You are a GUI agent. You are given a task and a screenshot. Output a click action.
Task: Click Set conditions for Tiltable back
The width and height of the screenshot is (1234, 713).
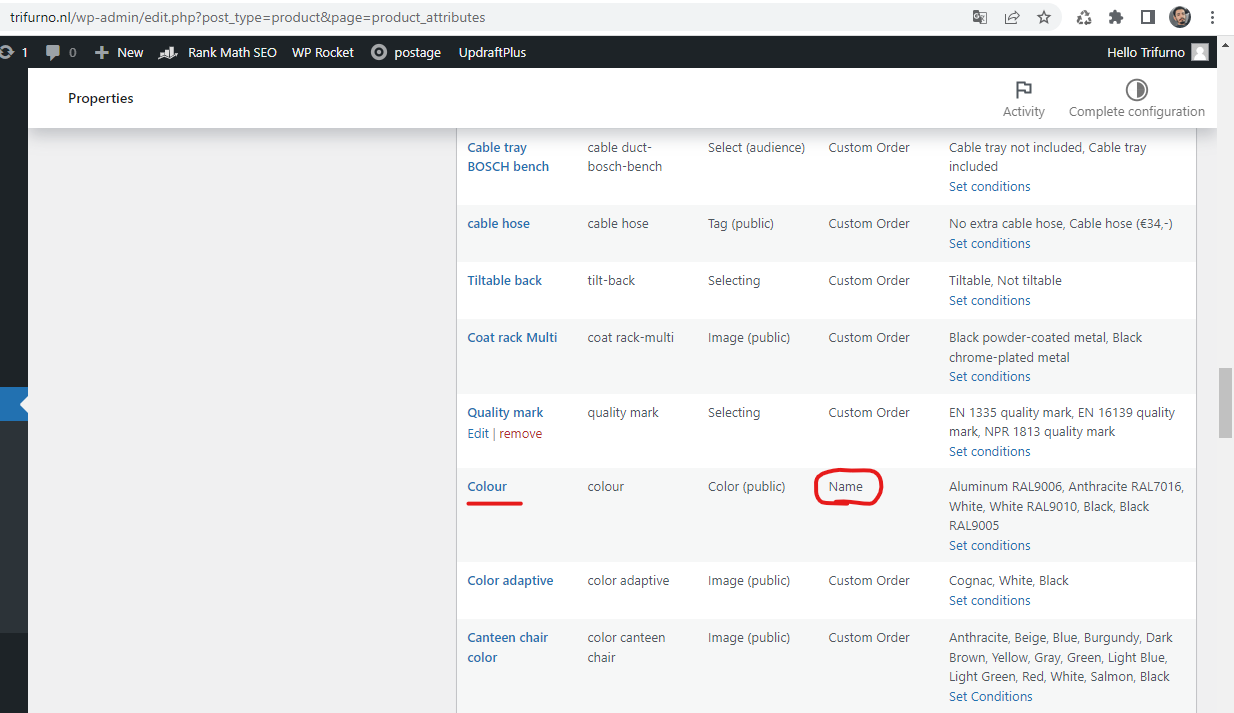989,301
